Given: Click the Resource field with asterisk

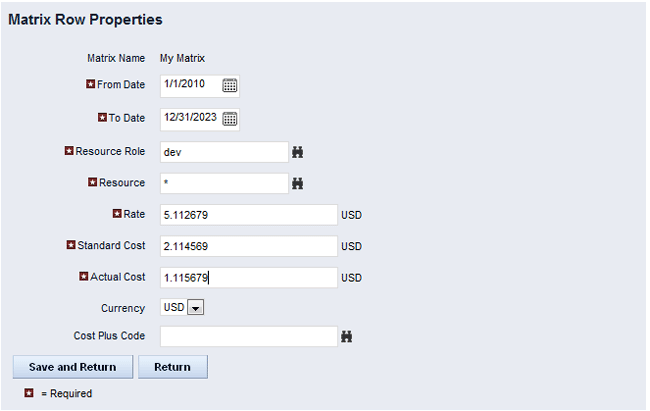Looking at the screenshot, I should pos(223,184).
